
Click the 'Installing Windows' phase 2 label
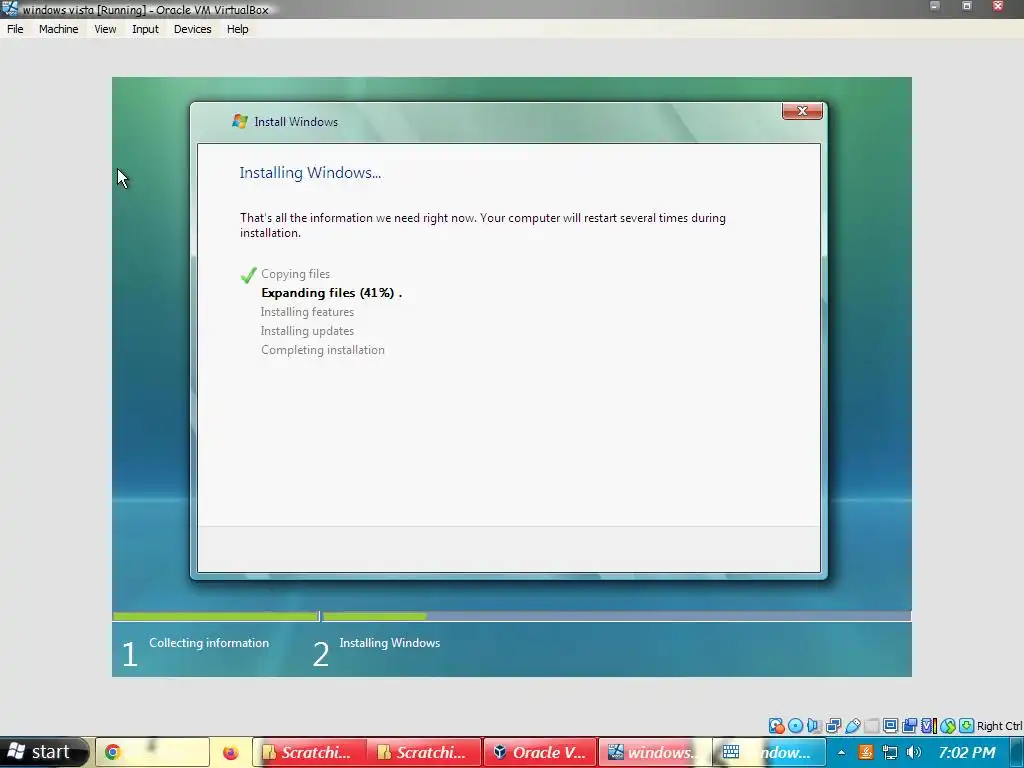389,643
